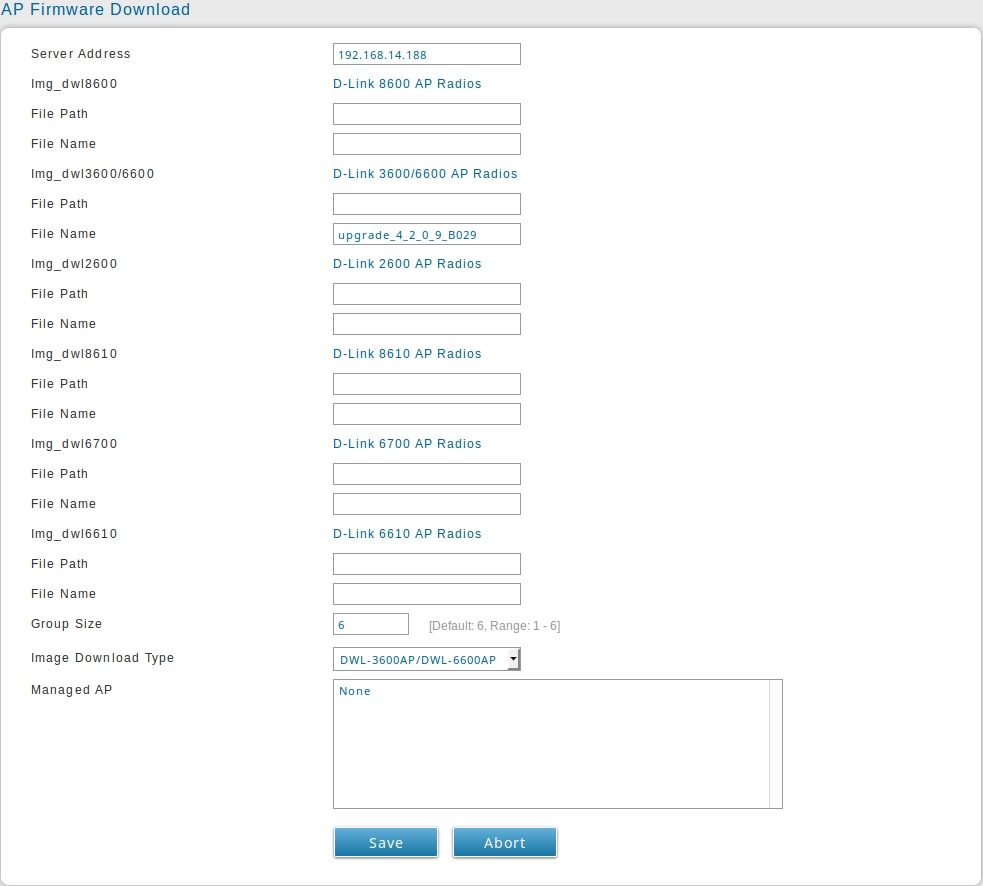983x886 pixels.
Task: Click the dropdown arrow beside DWL-3600AP/DWL-6600AP
Action: pyautogui.click(x=513, y=659)
